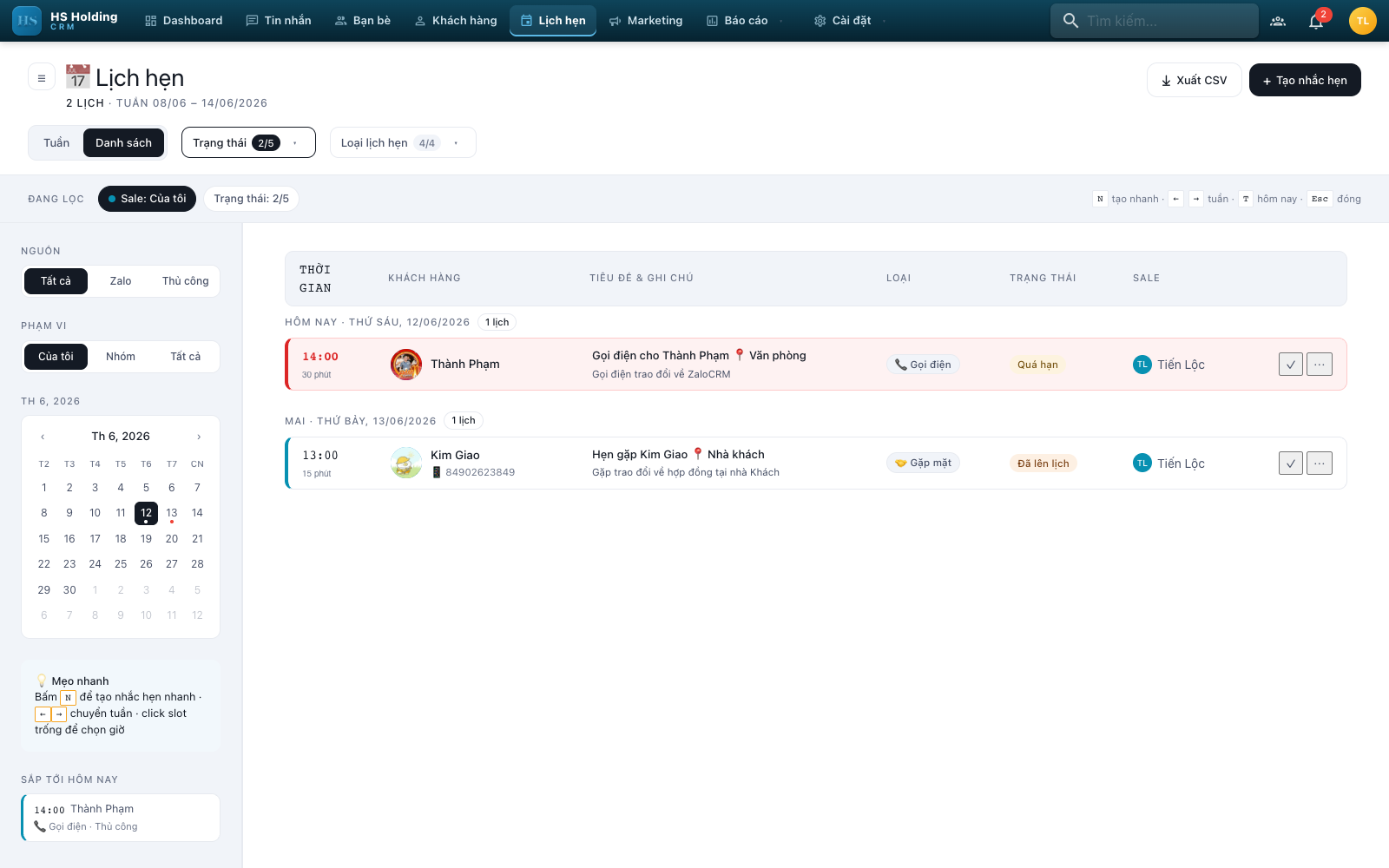
Task: Expand the Báo cáo menu arrow
Action: [x=781, y=21]
